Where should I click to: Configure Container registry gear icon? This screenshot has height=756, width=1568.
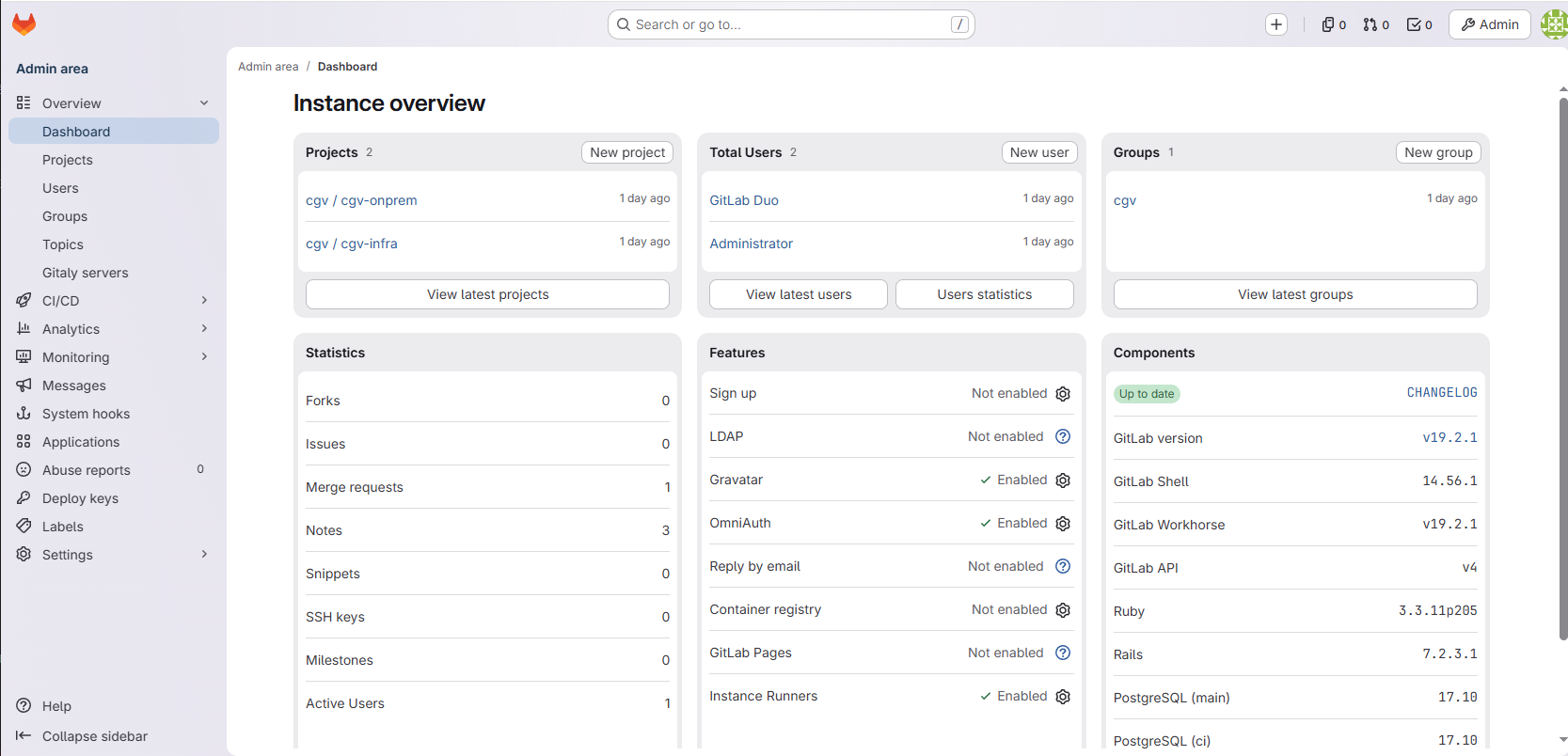point(1063,610)
